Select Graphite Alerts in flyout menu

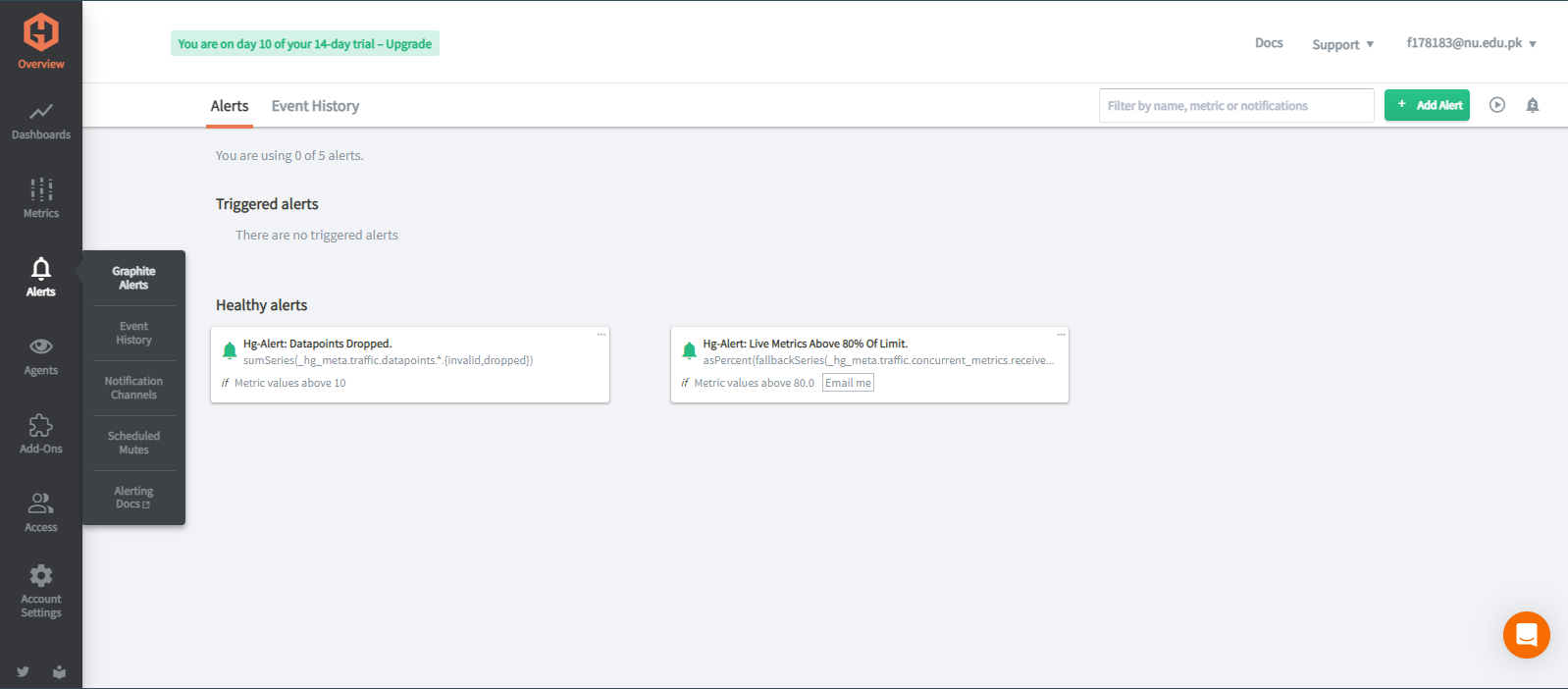(x=133, y=278)
